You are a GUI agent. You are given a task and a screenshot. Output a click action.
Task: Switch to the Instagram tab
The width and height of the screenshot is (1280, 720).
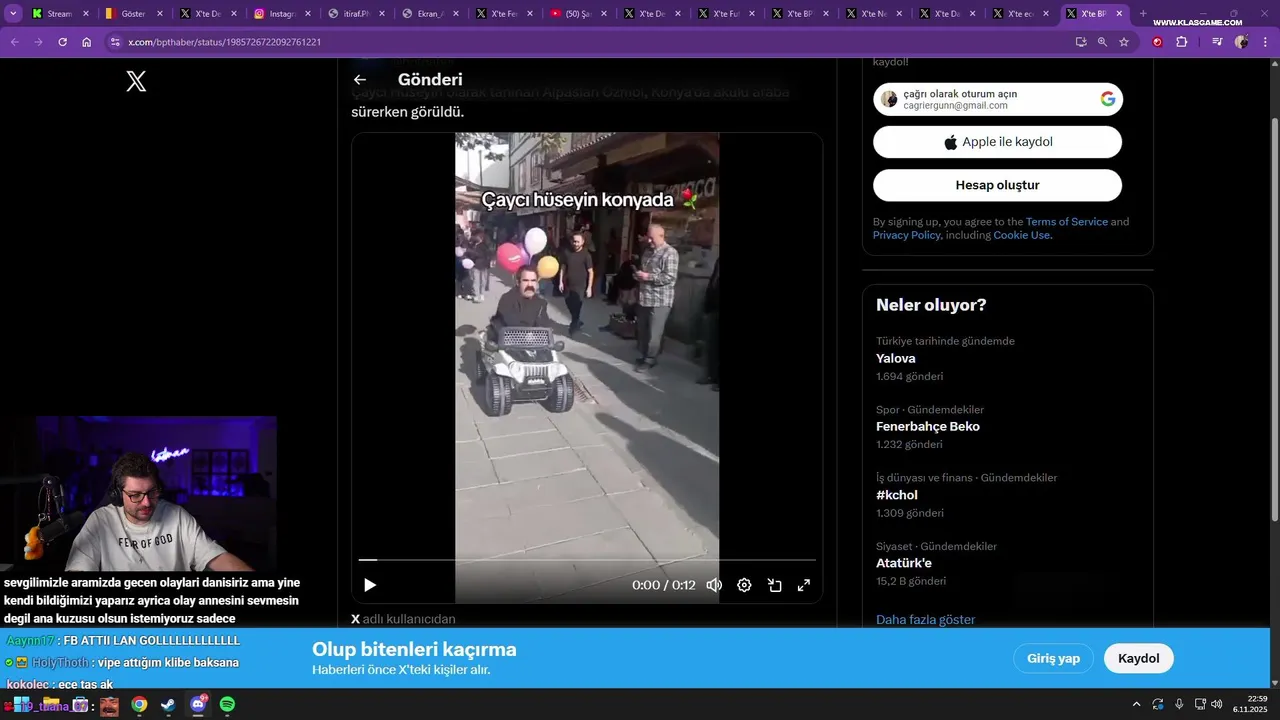coord(281,14)
